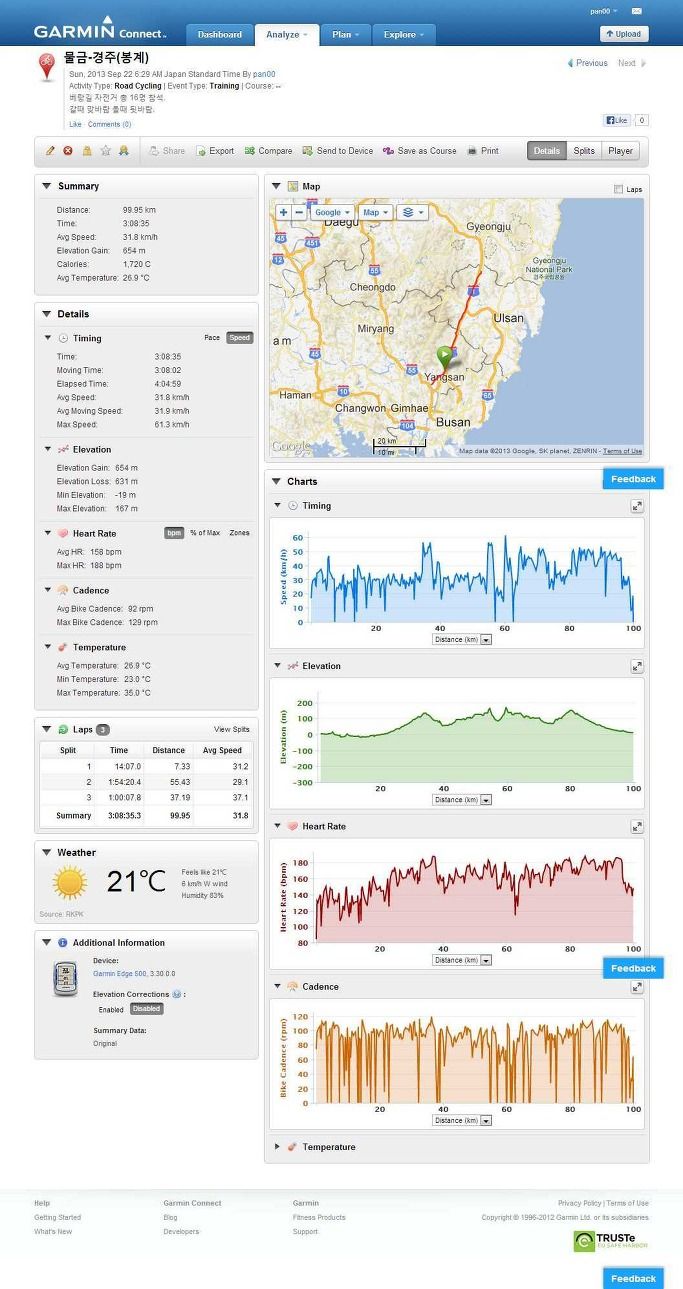Click the Garmin Edge 500 device image
The height and width of the screenshot is (1289, 683).
click(65, 979)
